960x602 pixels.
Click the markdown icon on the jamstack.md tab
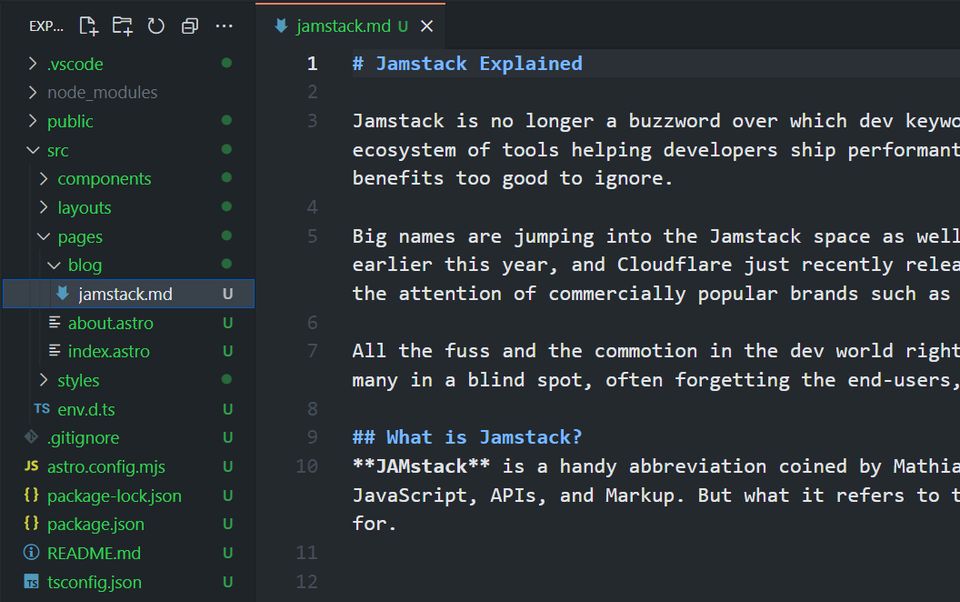(x=281, y=27)
